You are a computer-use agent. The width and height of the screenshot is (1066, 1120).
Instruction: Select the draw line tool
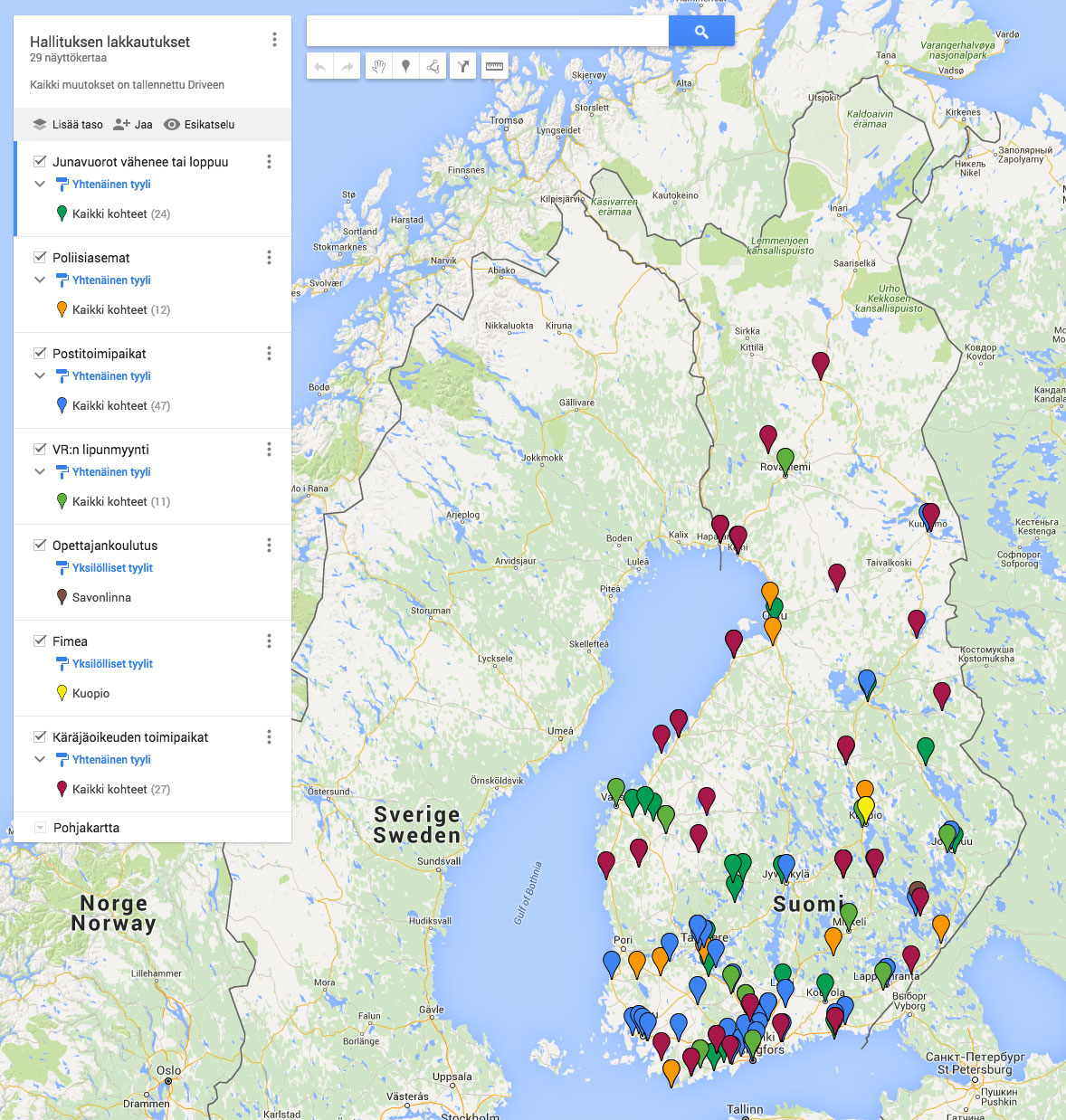coord(433,66)
